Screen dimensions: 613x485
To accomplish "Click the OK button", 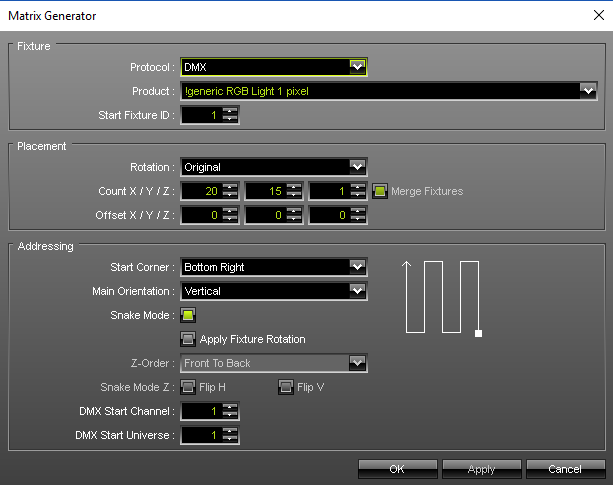I will click(397, 469).
